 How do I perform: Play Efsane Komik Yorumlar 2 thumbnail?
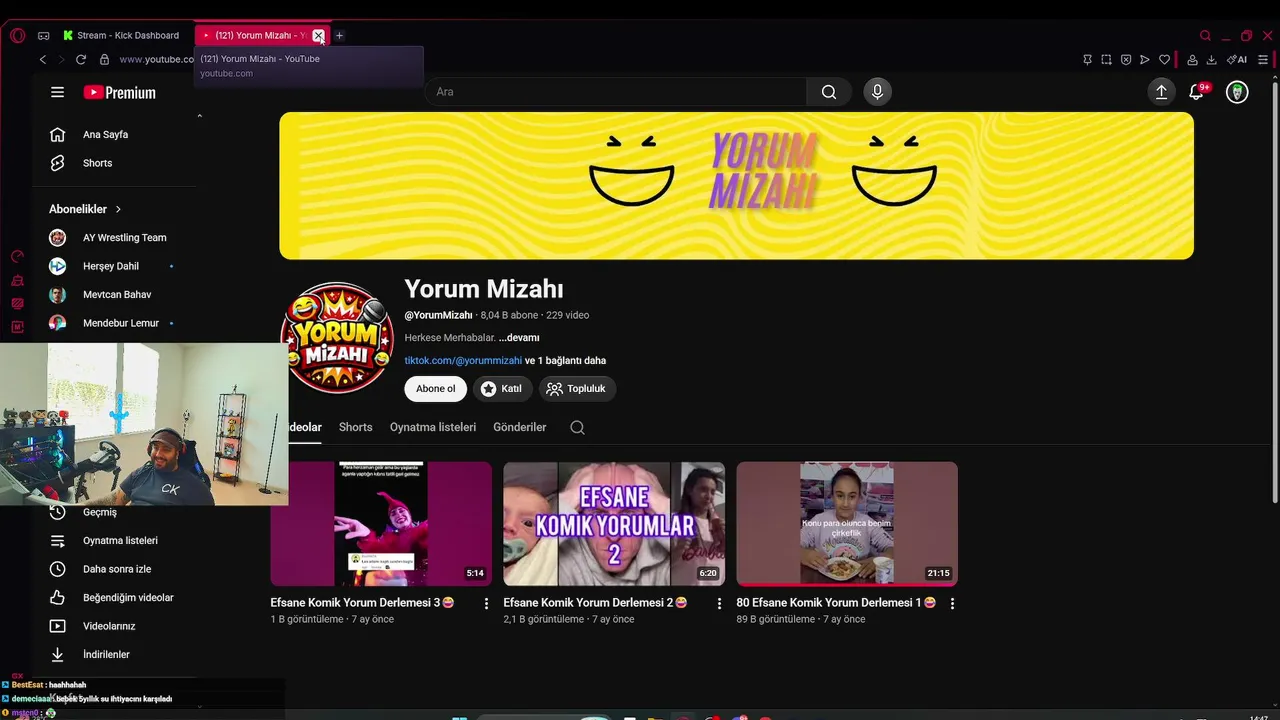pyautogui.click(x=614, y=524)
